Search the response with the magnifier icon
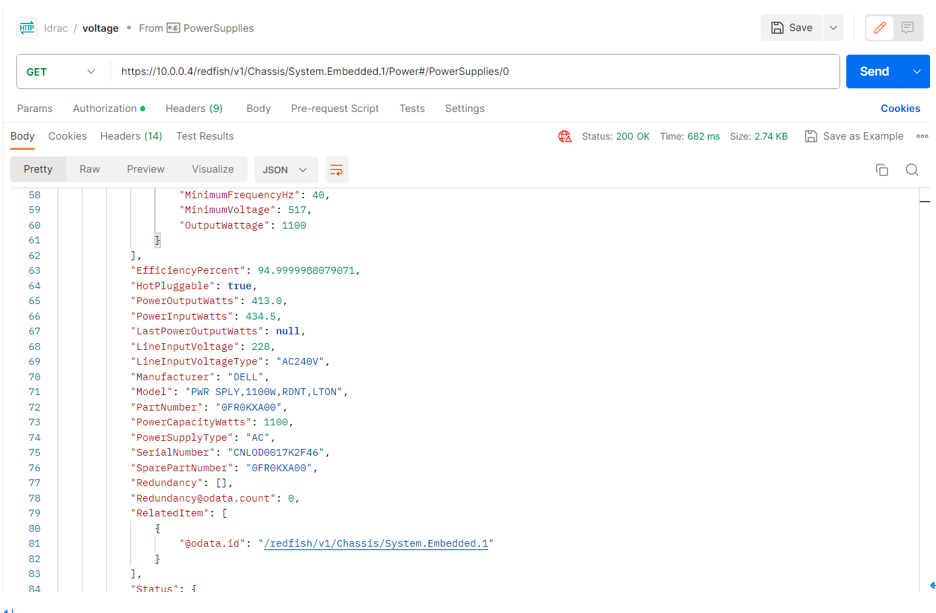 [912, 170]
